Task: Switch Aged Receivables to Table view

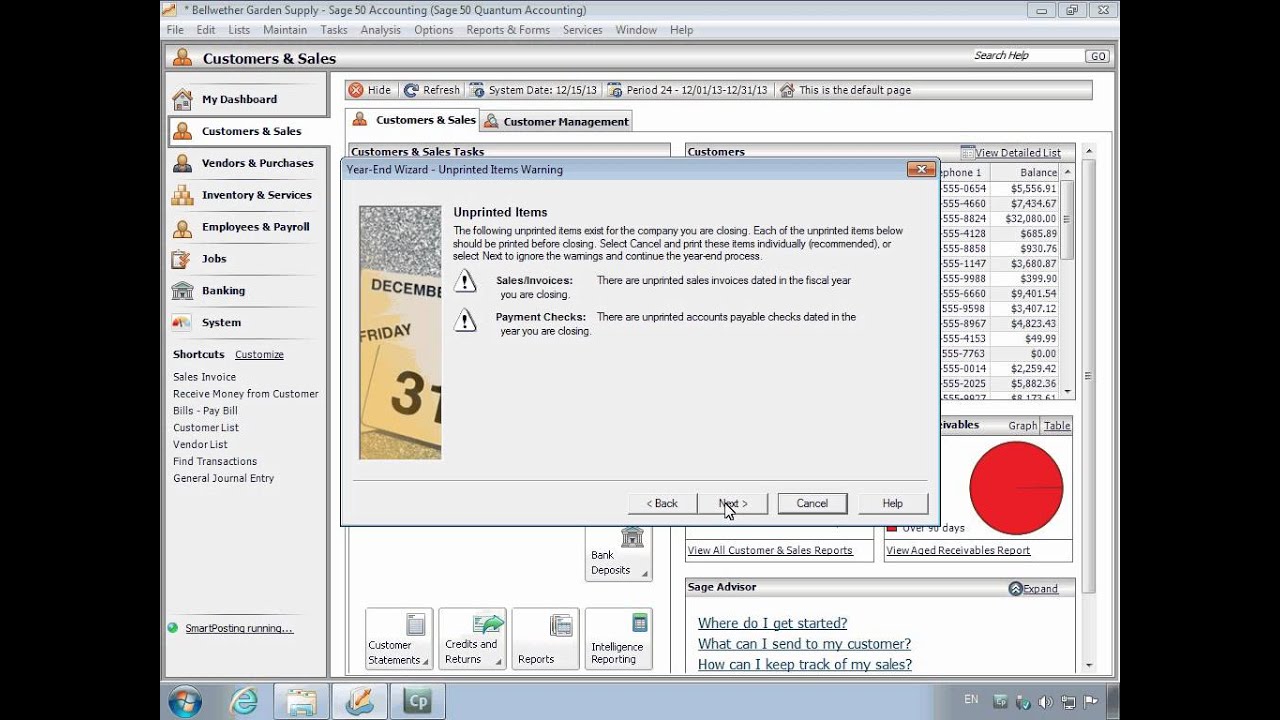Action: (x=1057, y=425)
